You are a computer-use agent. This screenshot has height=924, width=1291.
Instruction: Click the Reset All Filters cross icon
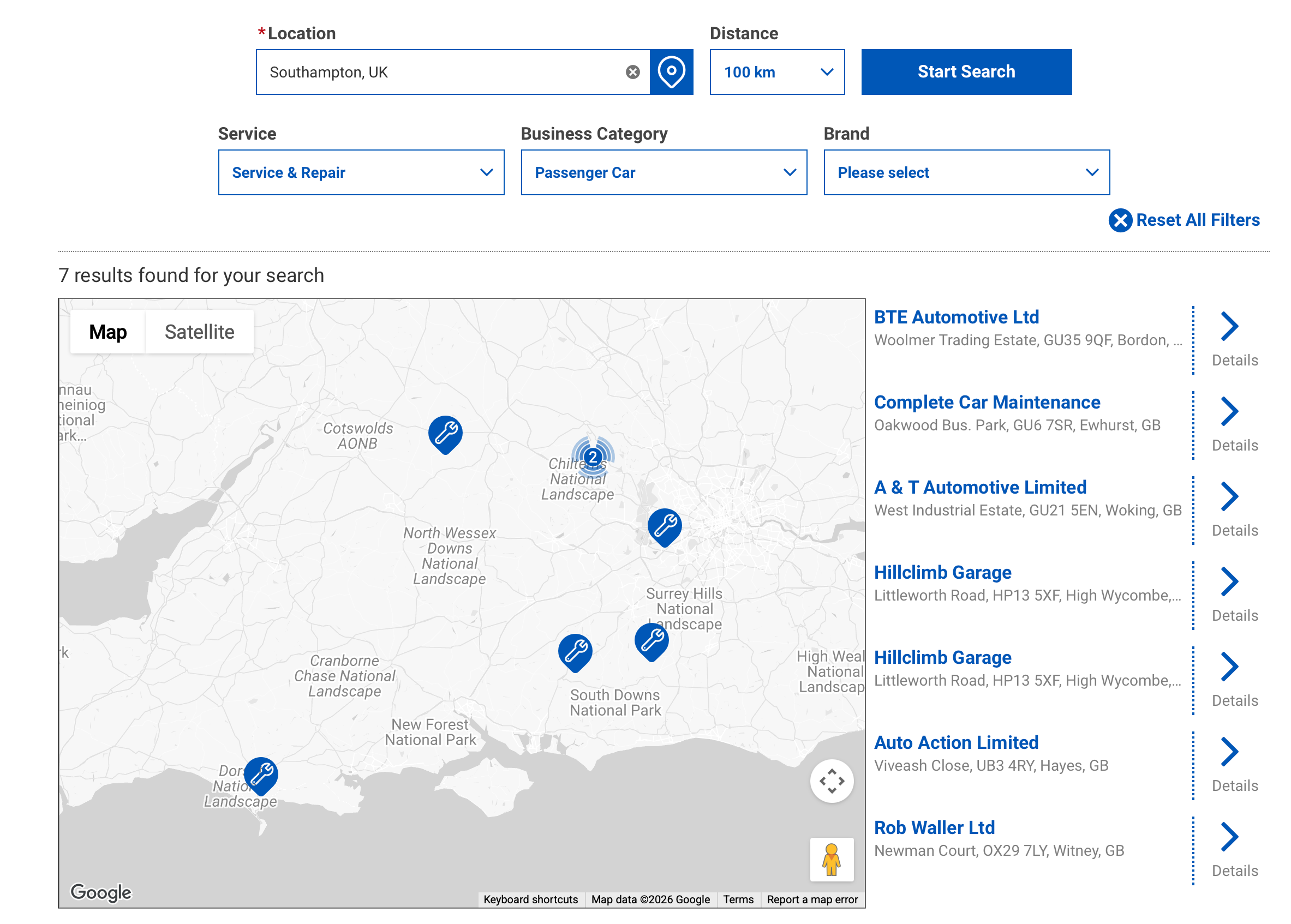pos(1120,220)
